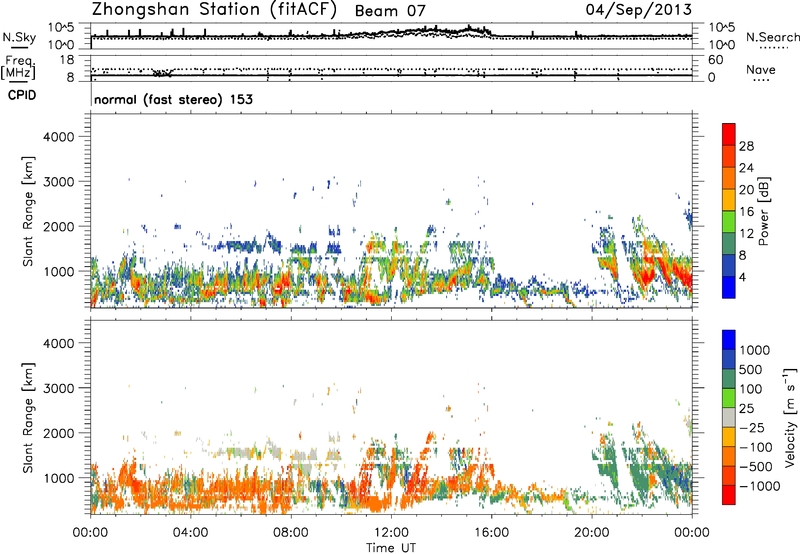
Task: Click the "12" value on Power colorbar
Action: pyautogui.click(x=746, y=234)
